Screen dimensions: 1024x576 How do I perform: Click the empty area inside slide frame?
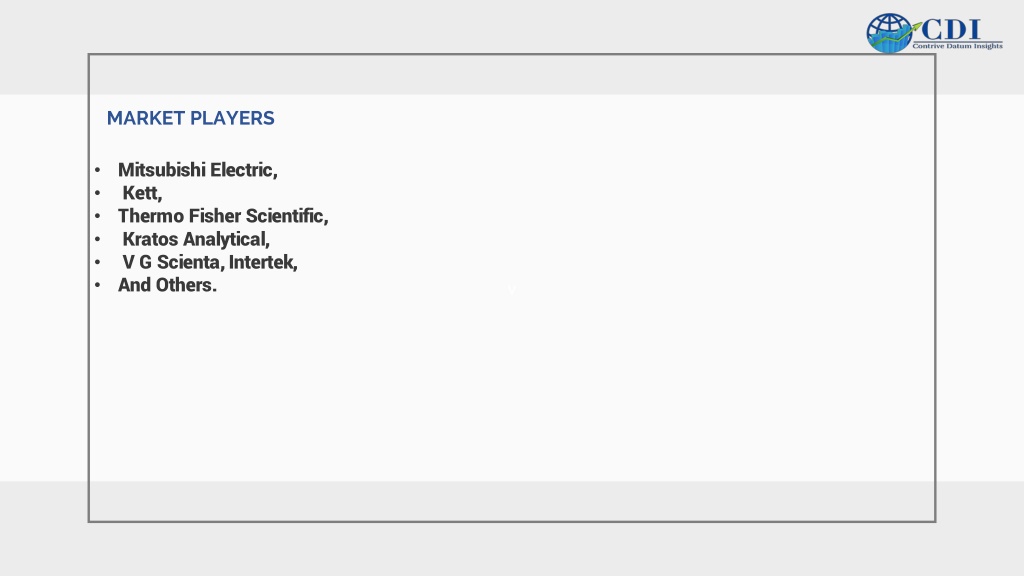588,392
